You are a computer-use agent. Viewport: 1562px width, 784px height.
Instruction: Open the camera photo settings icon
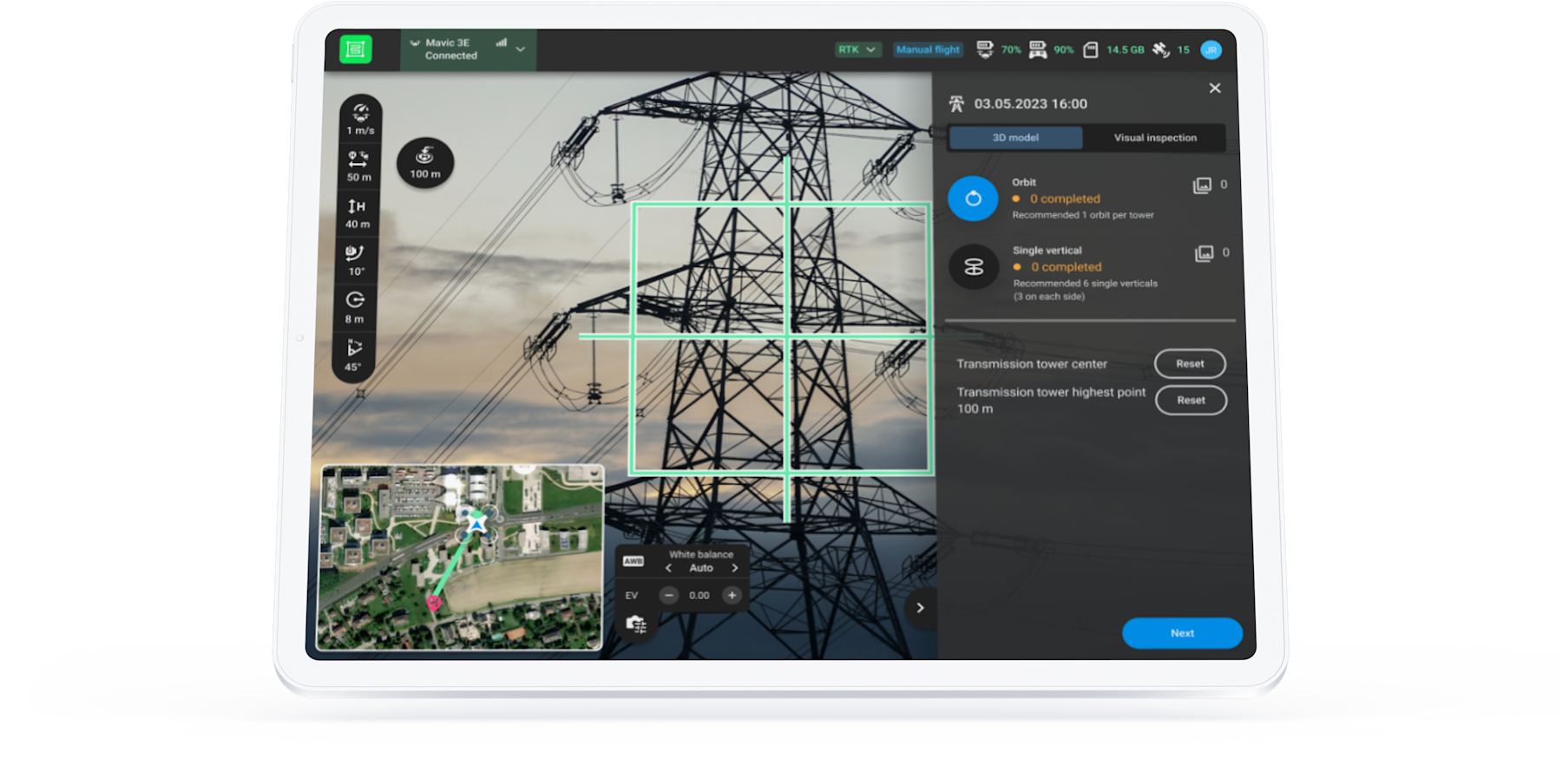(x=638, y=623)
